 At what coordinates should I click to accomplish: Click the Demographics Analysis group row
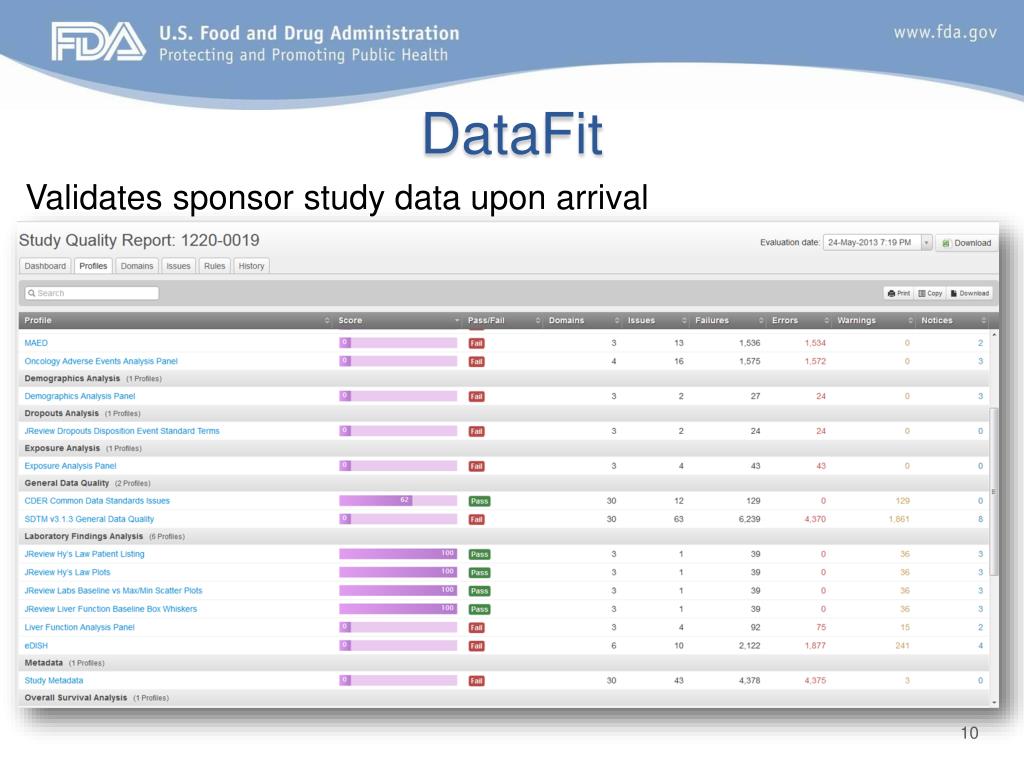click(x=504, y=378)
